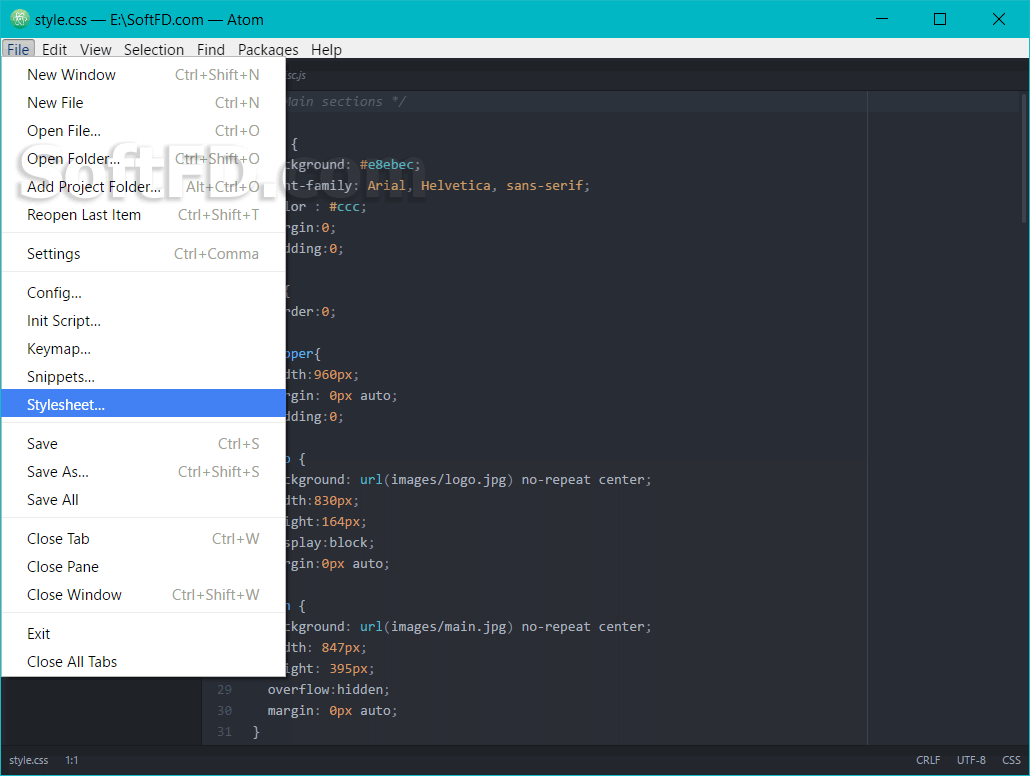Select Open Folder... menu entry
The height and width of the screenshot is (776, 1030).
pos(143,158)
